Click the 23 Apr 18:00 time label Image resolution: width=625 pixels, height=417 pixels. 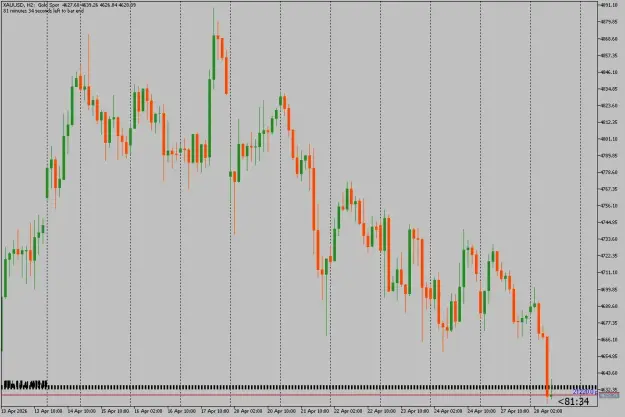tap(415, 411)
